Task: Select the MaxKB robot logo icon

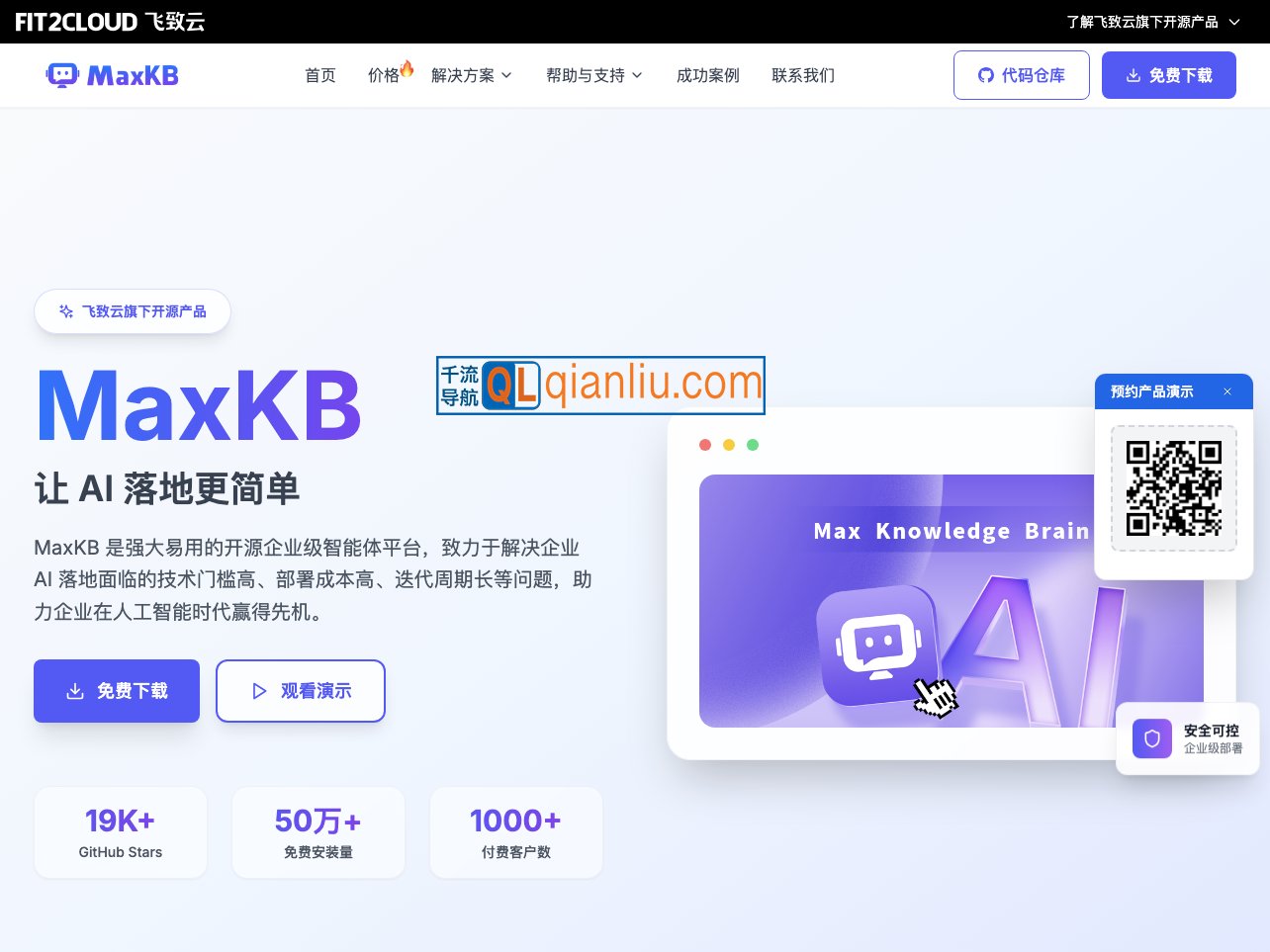Action: 62,74
